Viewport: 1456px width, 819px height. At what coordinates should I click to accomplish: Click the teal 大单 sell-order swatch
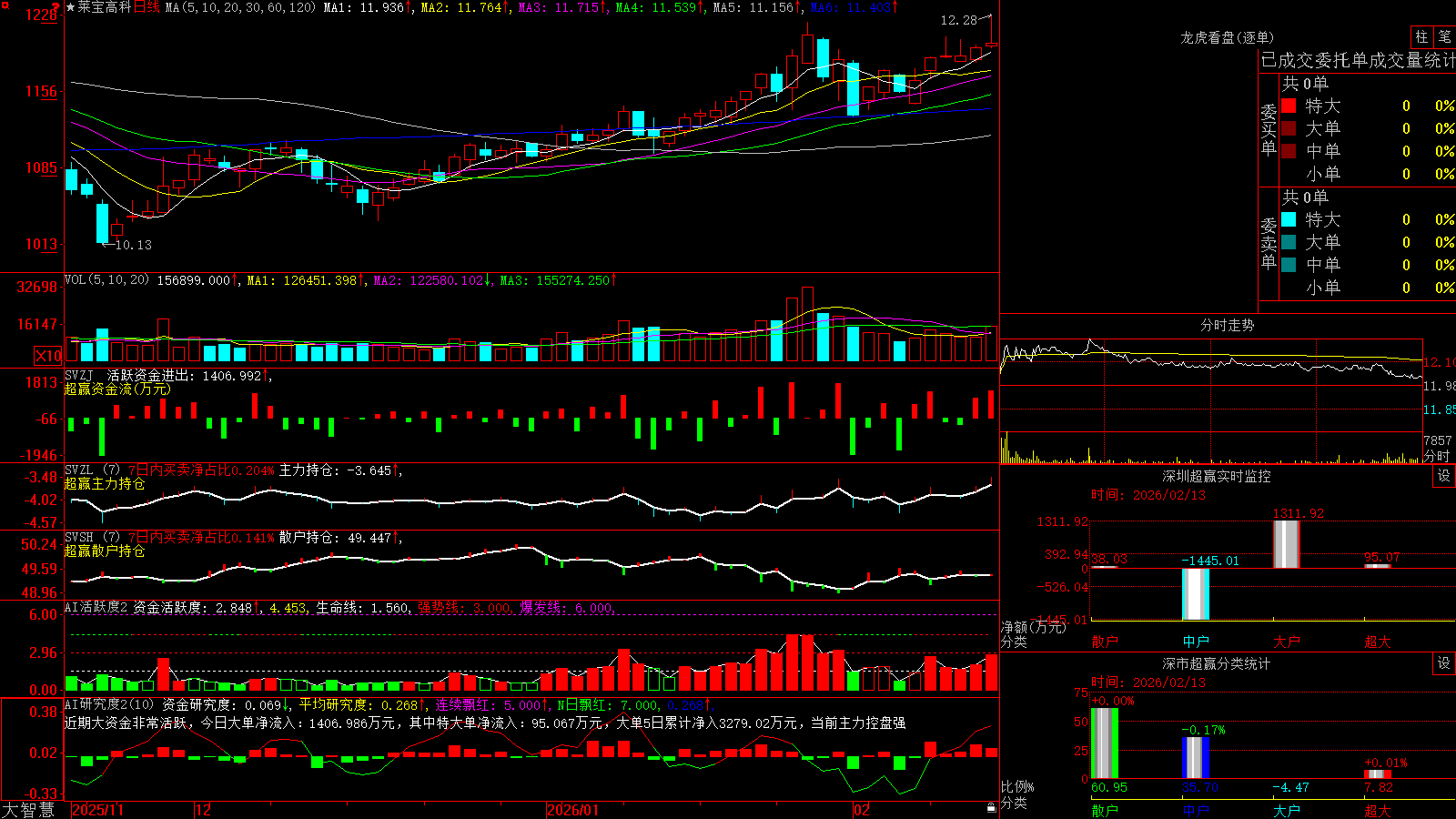[1289, 242]
